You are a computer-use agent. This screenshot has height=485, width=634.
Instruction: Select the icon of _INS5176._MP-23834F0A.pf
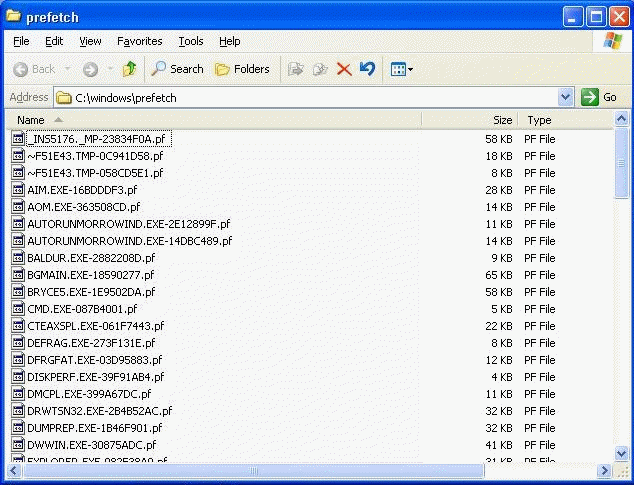pos(18,139)
